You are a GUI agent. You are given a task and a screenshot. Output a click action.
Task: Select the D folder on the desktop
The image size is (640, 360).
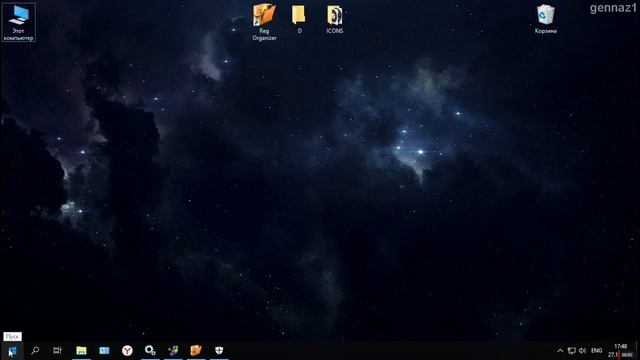299,19
